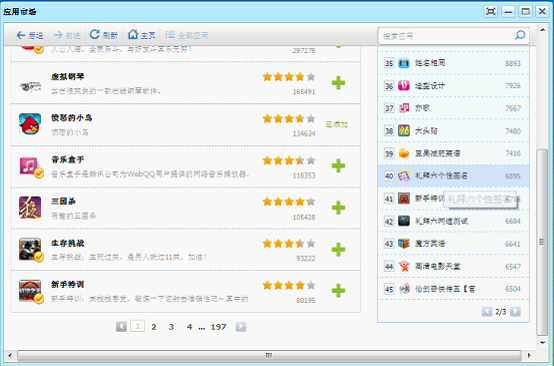This screenshot has width=554, height=366.
Task: Refresh the page with 刷新
Action: point(103,35)
